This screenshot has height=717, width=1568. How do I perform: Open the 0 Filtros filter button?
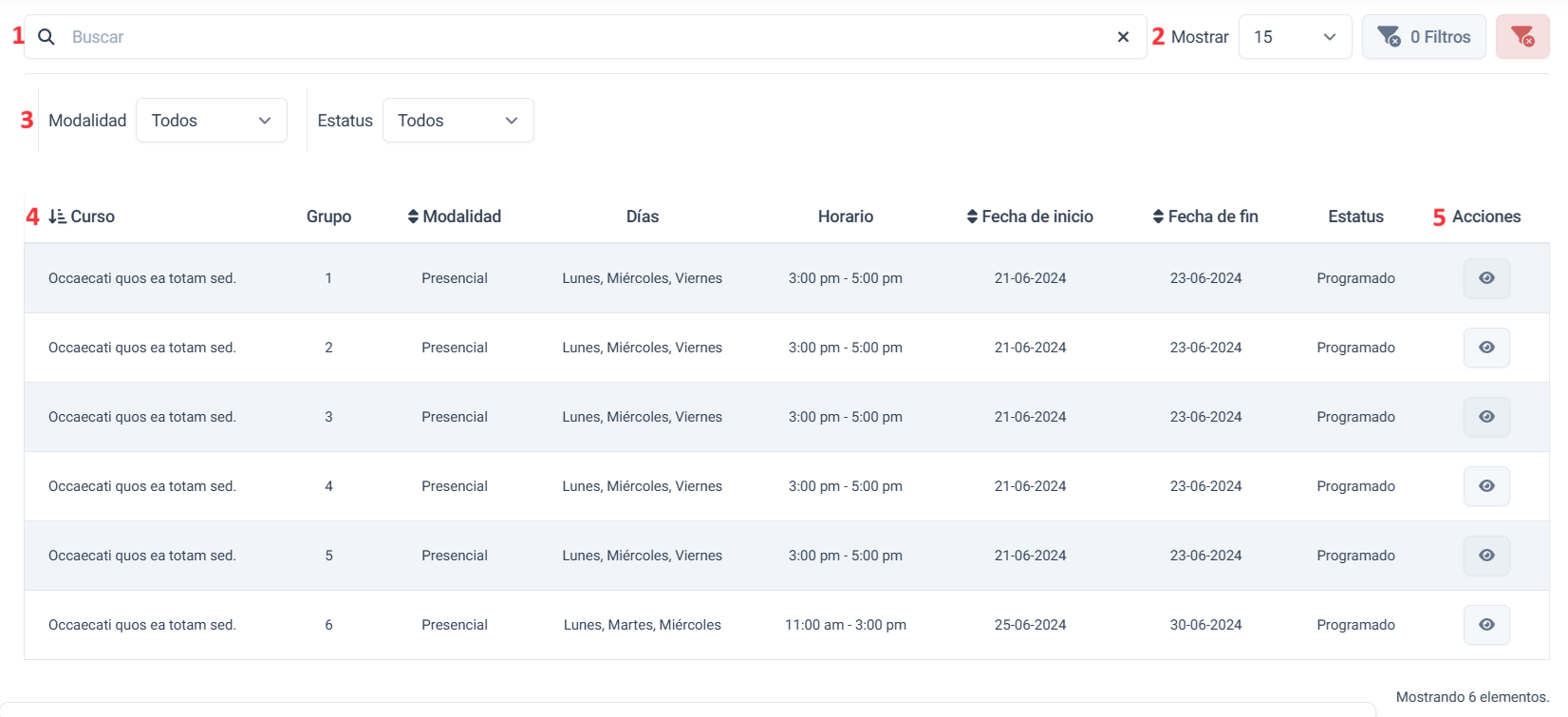(1424, 37)
